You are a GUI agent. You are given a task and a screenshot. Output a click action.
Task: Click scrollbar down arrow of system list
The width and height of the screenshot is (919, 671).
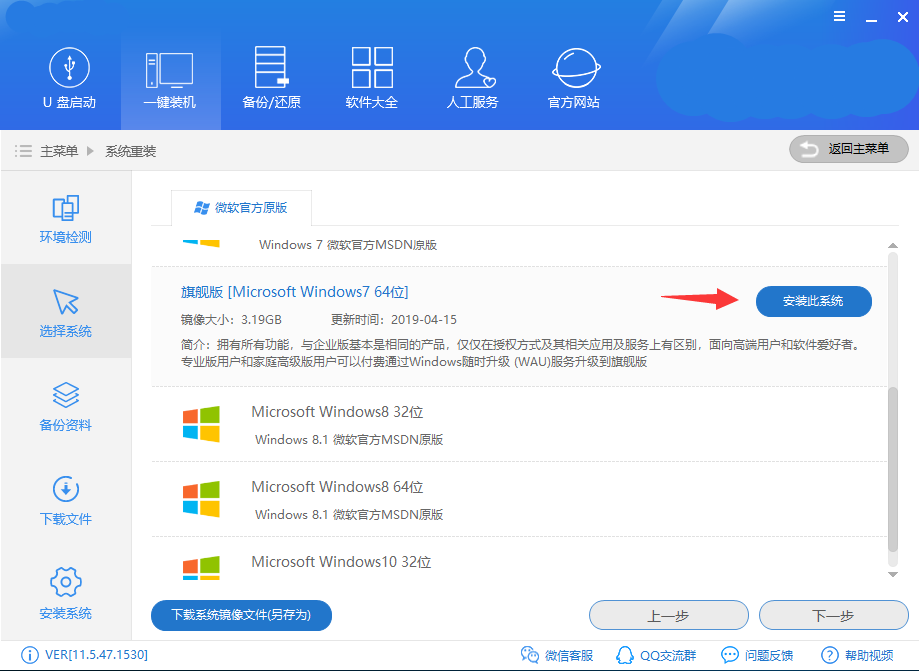click(x=893, y=574)
